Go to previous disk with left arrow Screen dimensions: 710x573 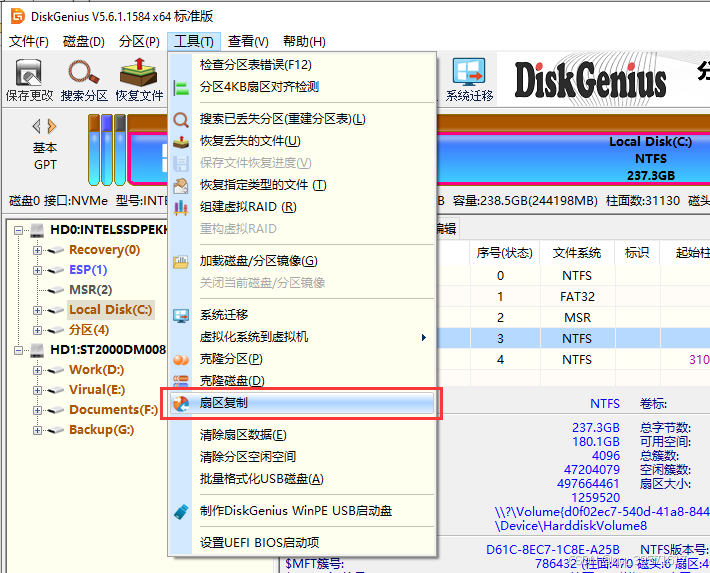click(37, 126)
